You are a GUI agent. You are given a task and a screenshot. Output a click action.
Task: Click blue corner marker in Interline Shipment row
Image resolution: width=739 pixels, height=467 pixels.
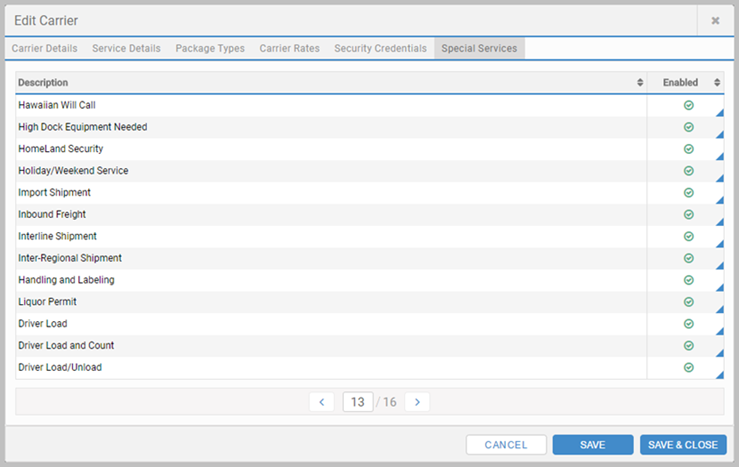720,244
